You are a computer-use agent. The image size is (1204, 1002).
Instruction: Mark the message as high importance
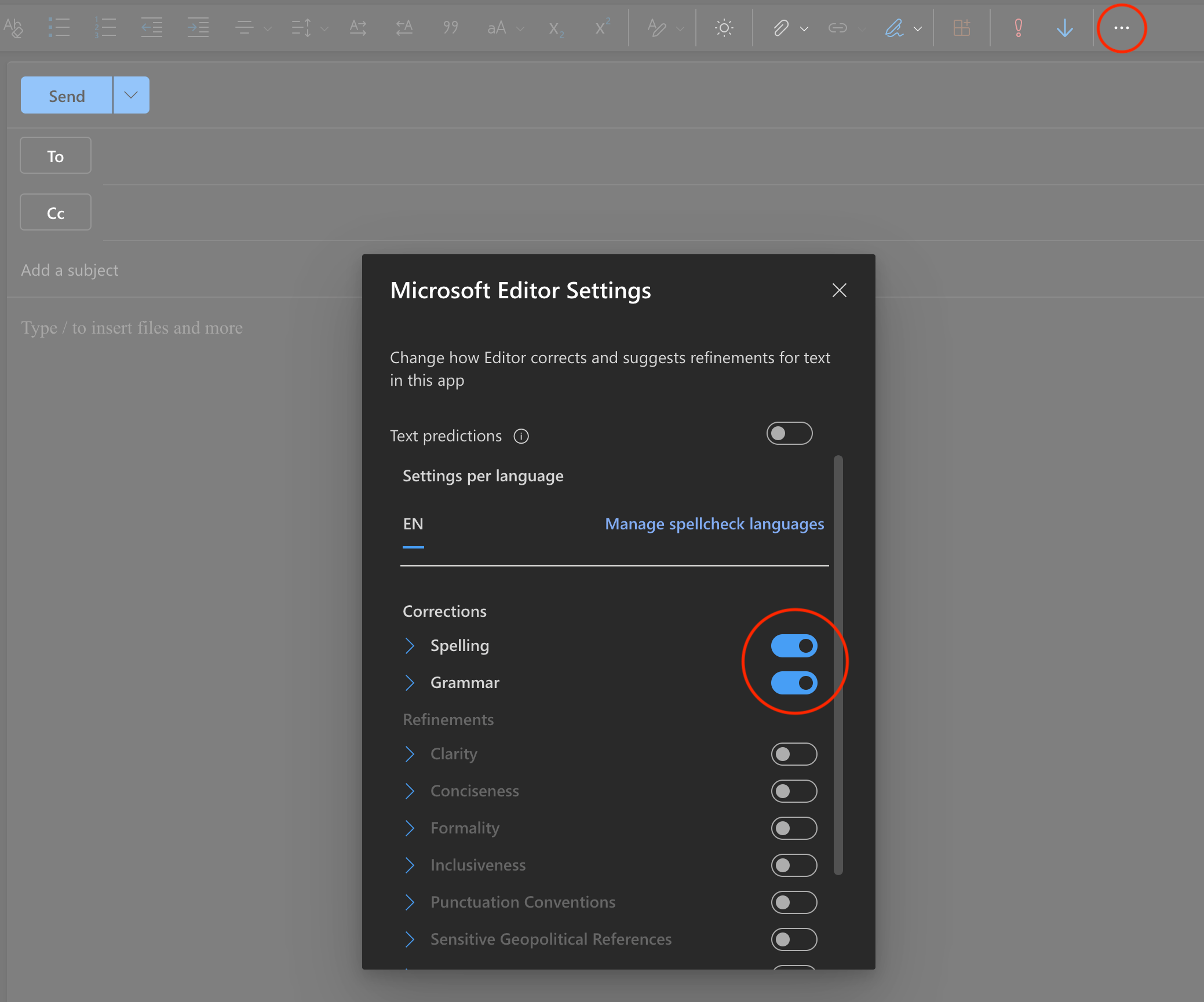click(1018, 27)
